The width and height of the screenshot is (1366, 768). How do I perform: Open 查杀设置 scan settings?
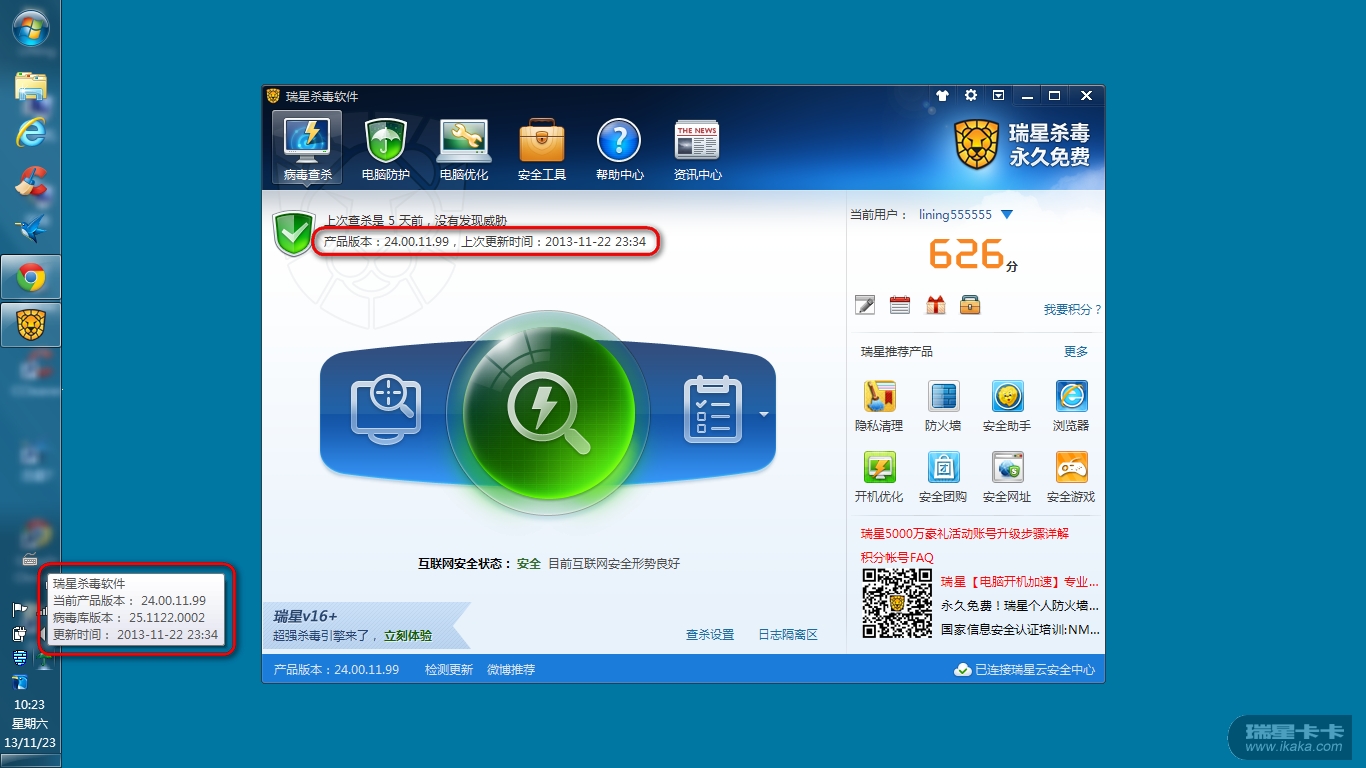[710, 635]
